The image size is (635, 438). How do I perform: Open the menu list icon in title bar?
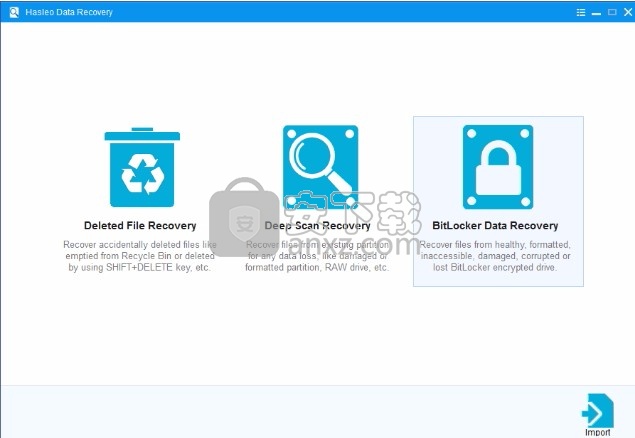click(x=581, y=12)
